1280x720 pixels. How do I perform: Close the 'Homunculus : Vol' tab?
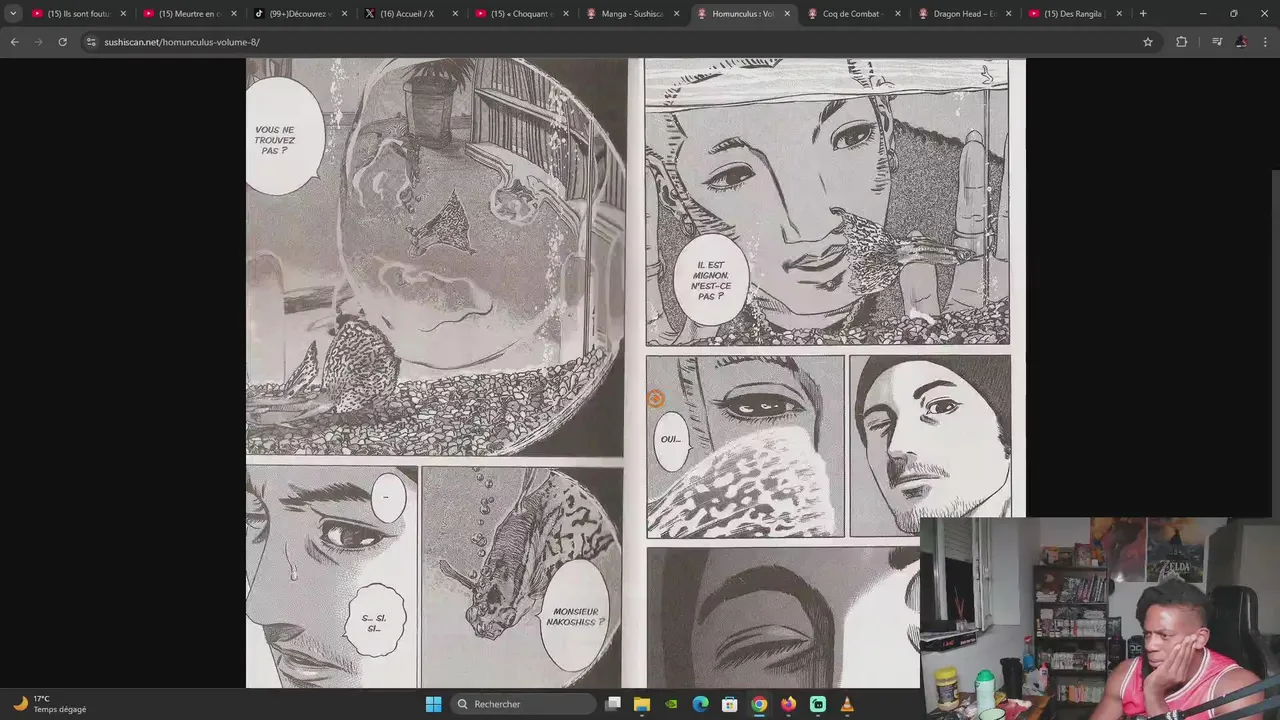pyautogui.click(x=787, y=14)
